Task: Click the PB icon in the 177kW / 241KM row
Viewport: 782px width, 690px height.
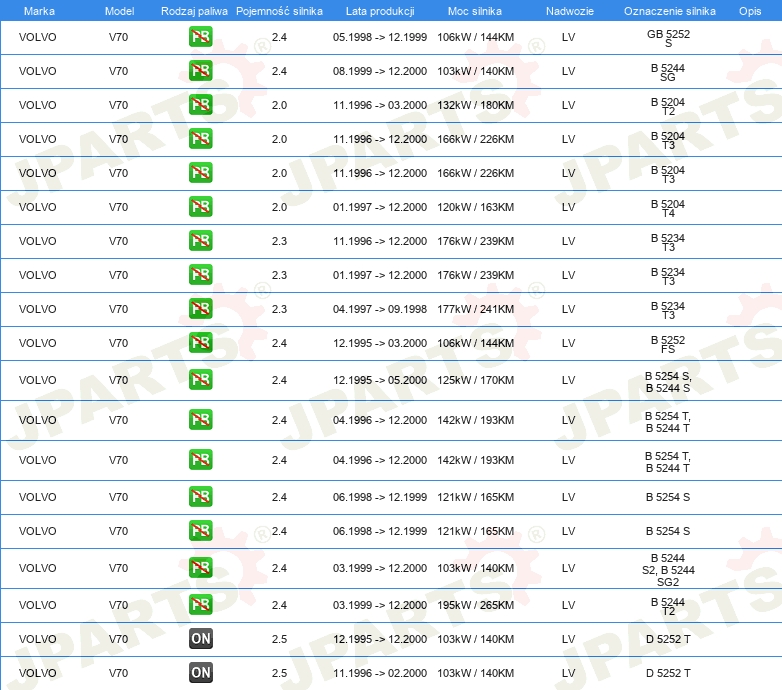Action: [201, 309]
